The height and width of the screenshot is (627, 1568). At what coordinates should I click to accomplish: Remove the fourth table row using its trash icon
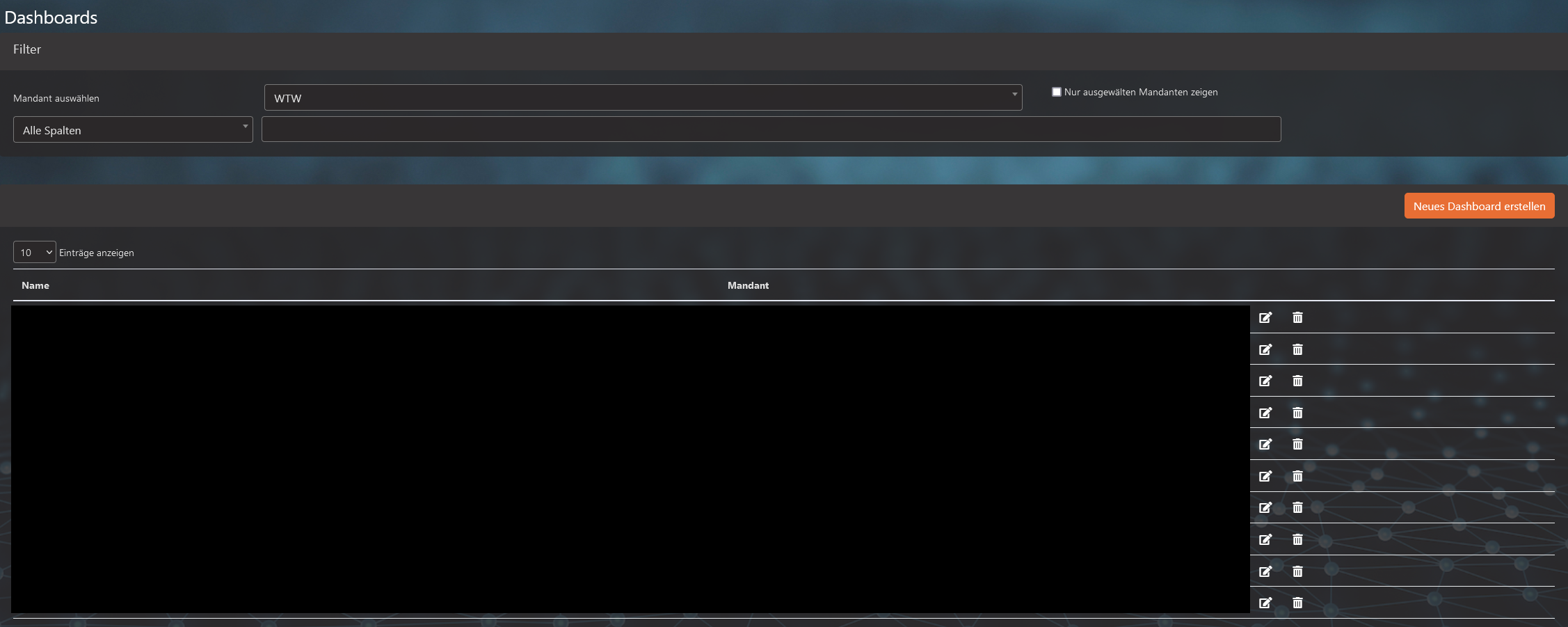click(x=1297, y=413)
